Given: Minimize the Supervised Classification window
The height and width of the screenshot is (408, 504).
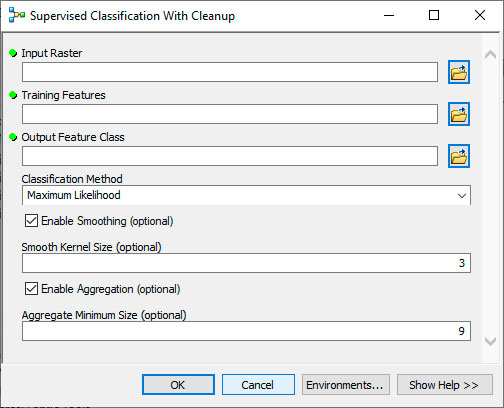Looking at the screenshot, I should [x=389, y=15].
